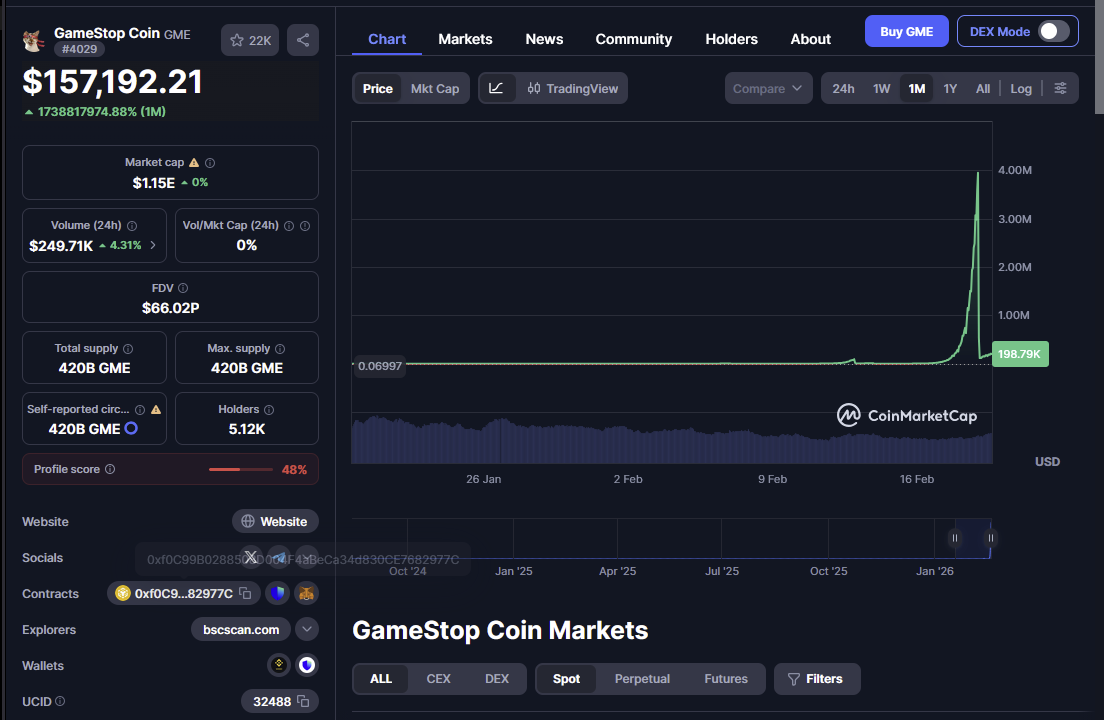The width and height of the screenshot is (1104, 720).
Task: Switch to line chart view icon
Action: pyautogui.click(x=496, y=88)
